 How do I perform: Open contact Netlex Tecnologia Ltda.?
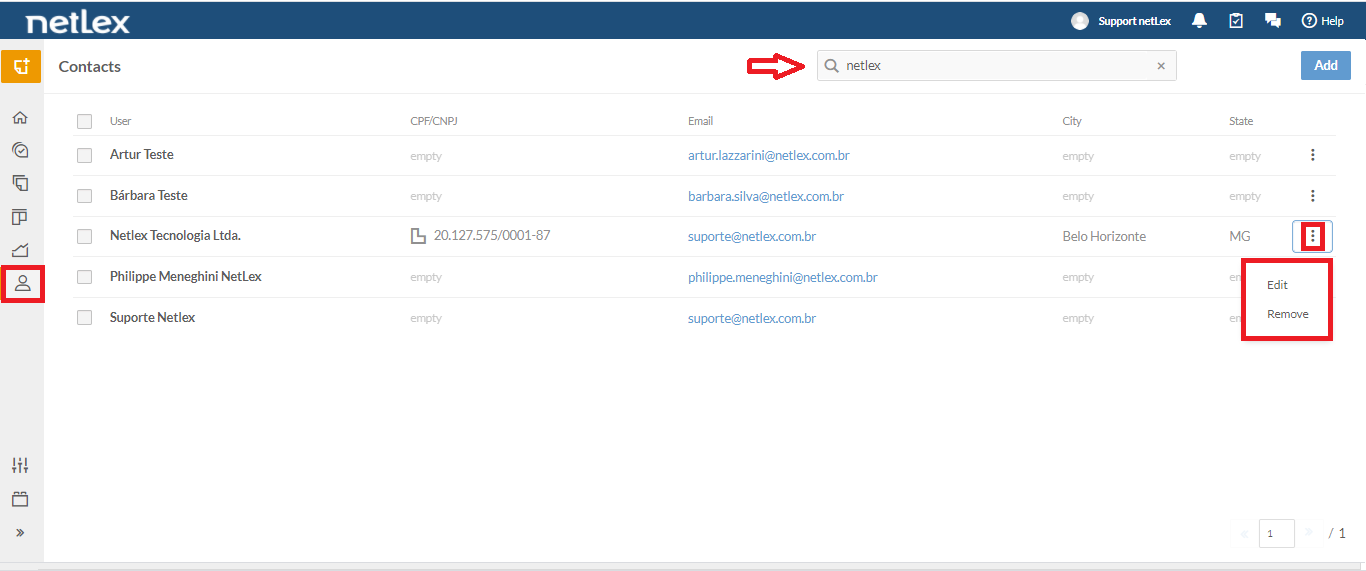click(175, 236)
